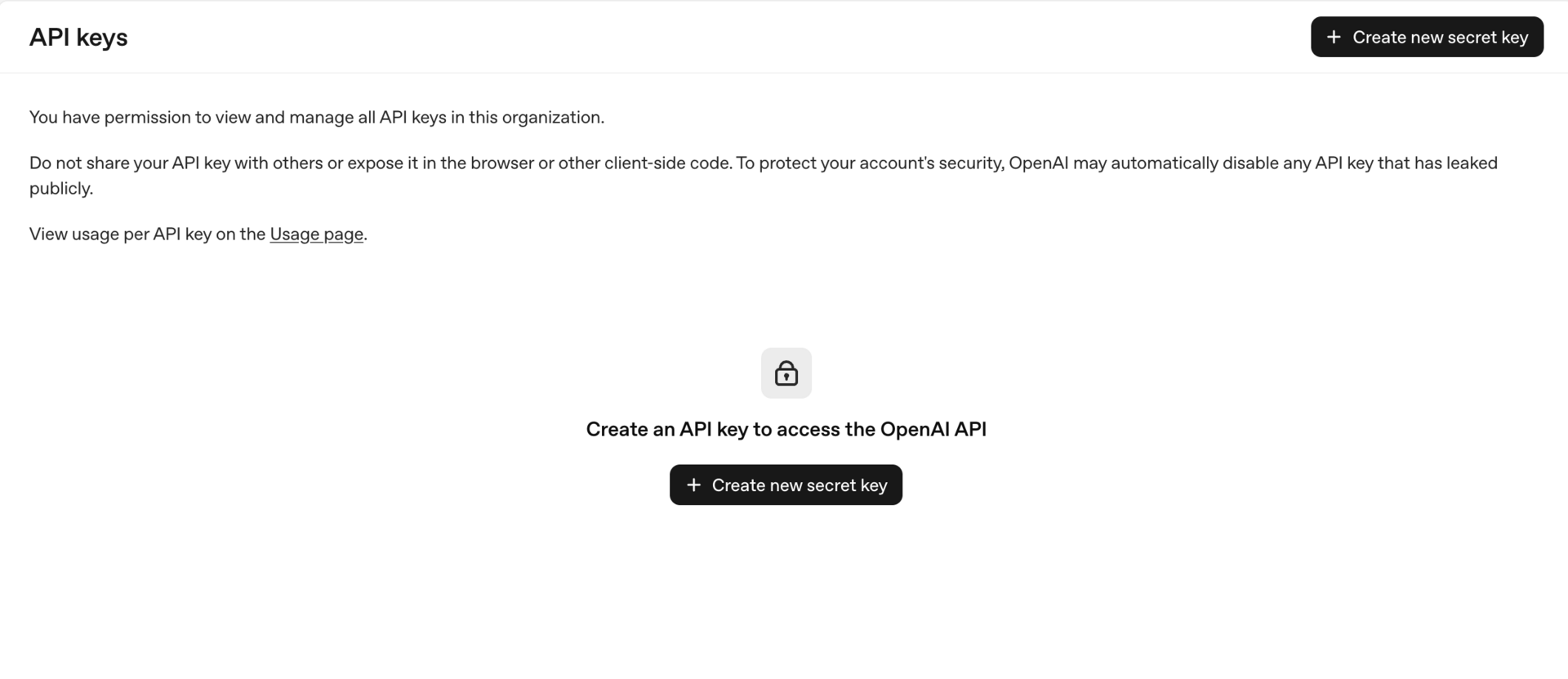The width and height of the screenshot is (1568, 679).
Task: Select the heading 'Create an API key to access the OpenAI API'
Action: [786, 428]
